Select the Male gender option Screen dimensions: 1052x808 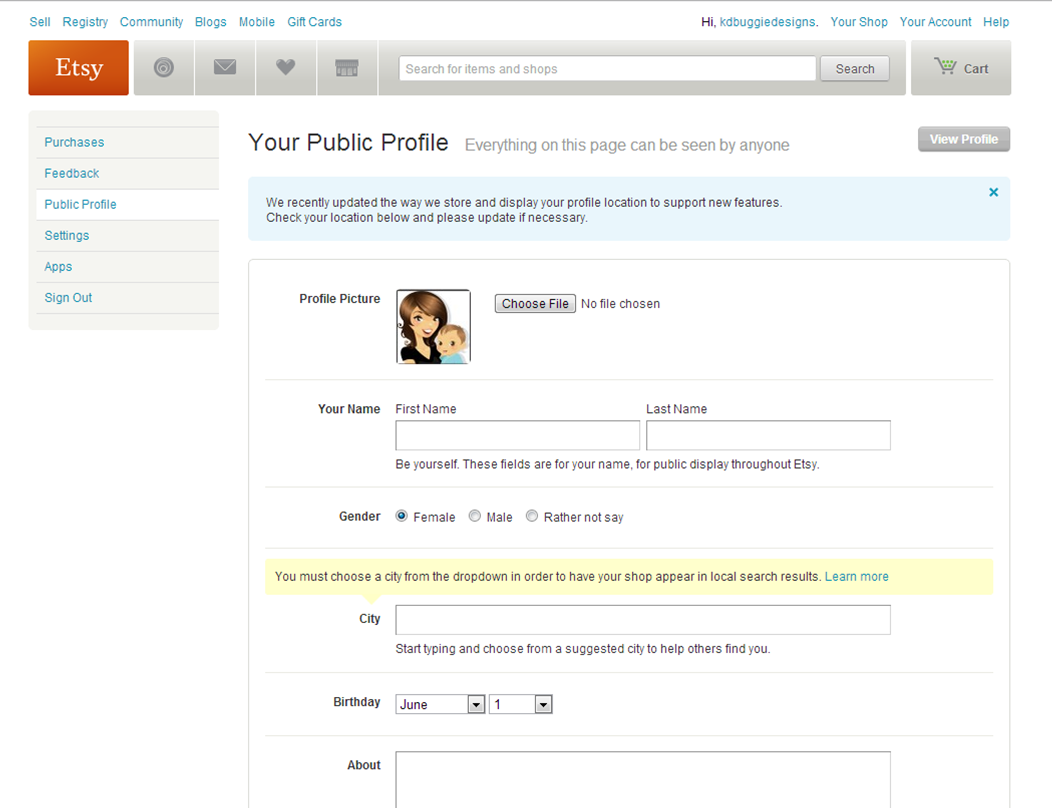pyautogui.click(x=475, y=516)
